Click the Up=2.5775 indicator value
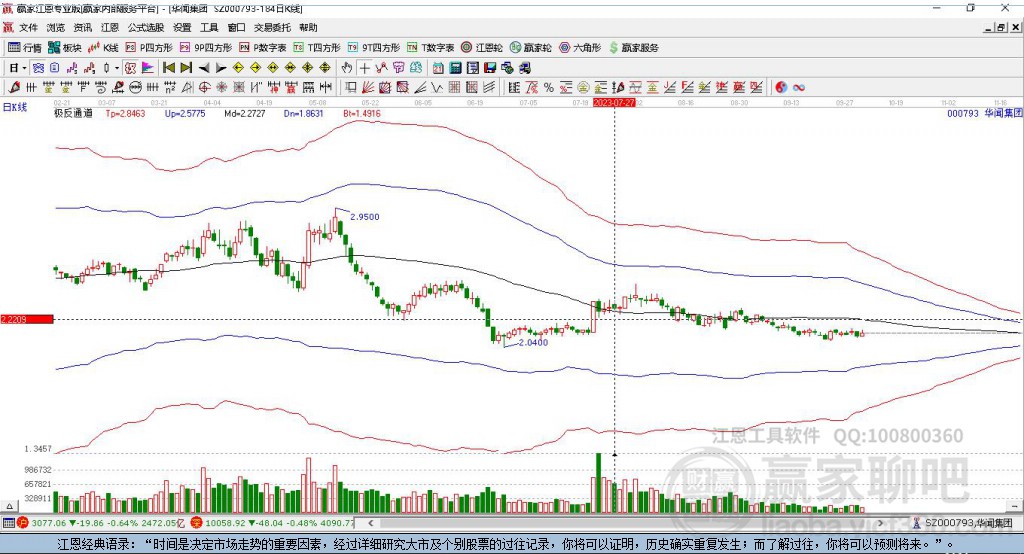This screenshot has height=554, width=1024. click(x=185, y=113)
